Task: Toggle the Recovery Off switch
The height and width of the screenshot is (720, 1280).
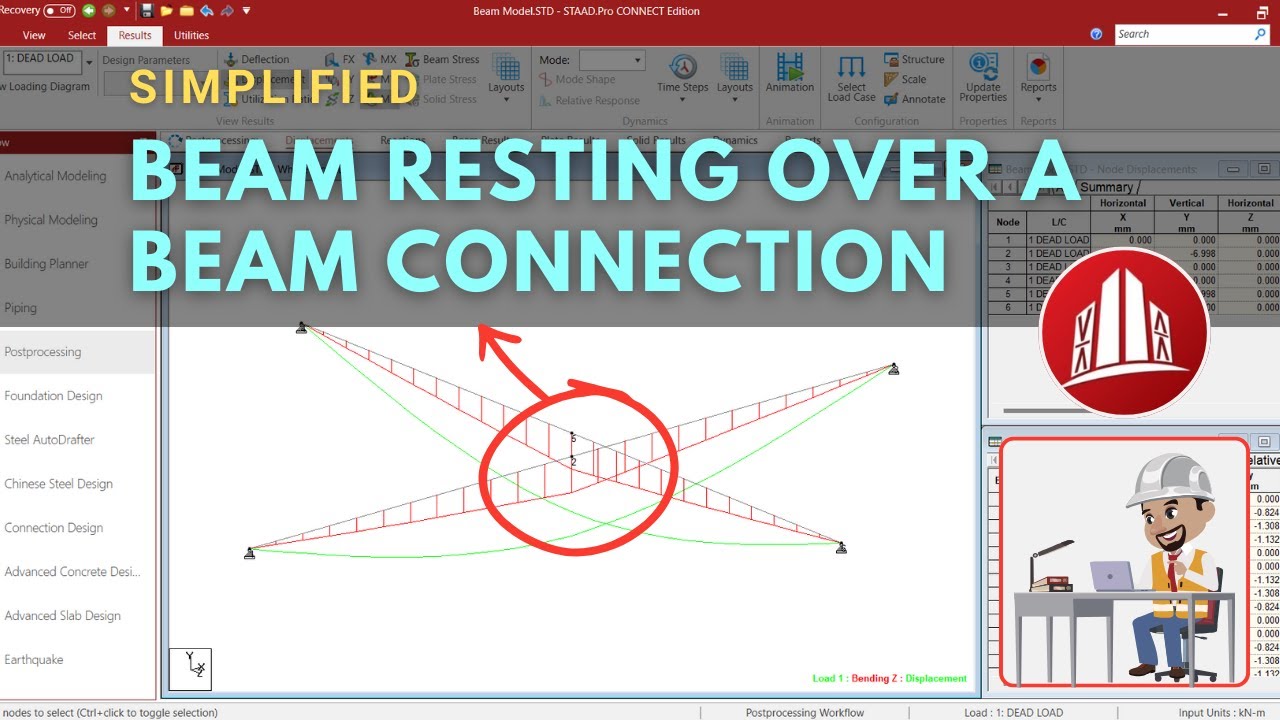Action: point(59,10)
